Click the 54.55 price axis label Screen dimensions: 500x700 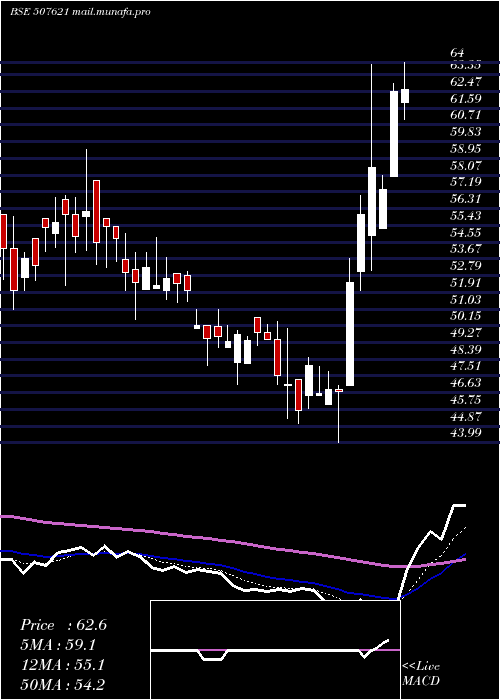[466, 232]
